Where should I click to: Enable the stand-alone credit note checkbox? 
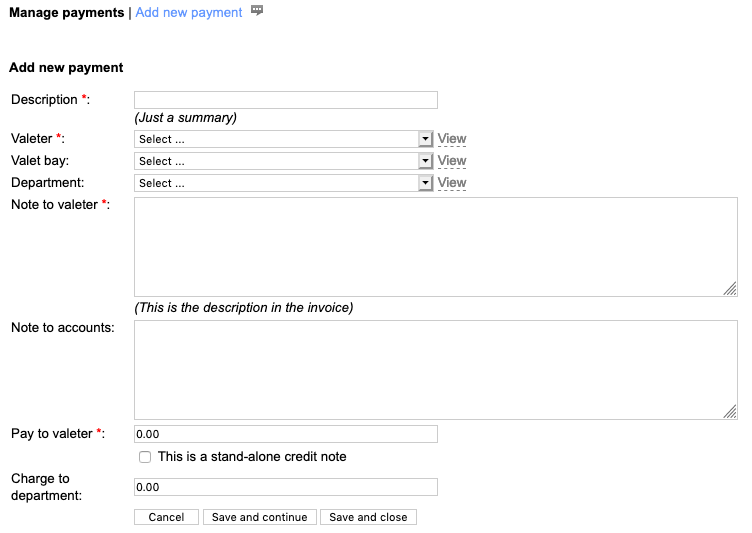(145, 457)
